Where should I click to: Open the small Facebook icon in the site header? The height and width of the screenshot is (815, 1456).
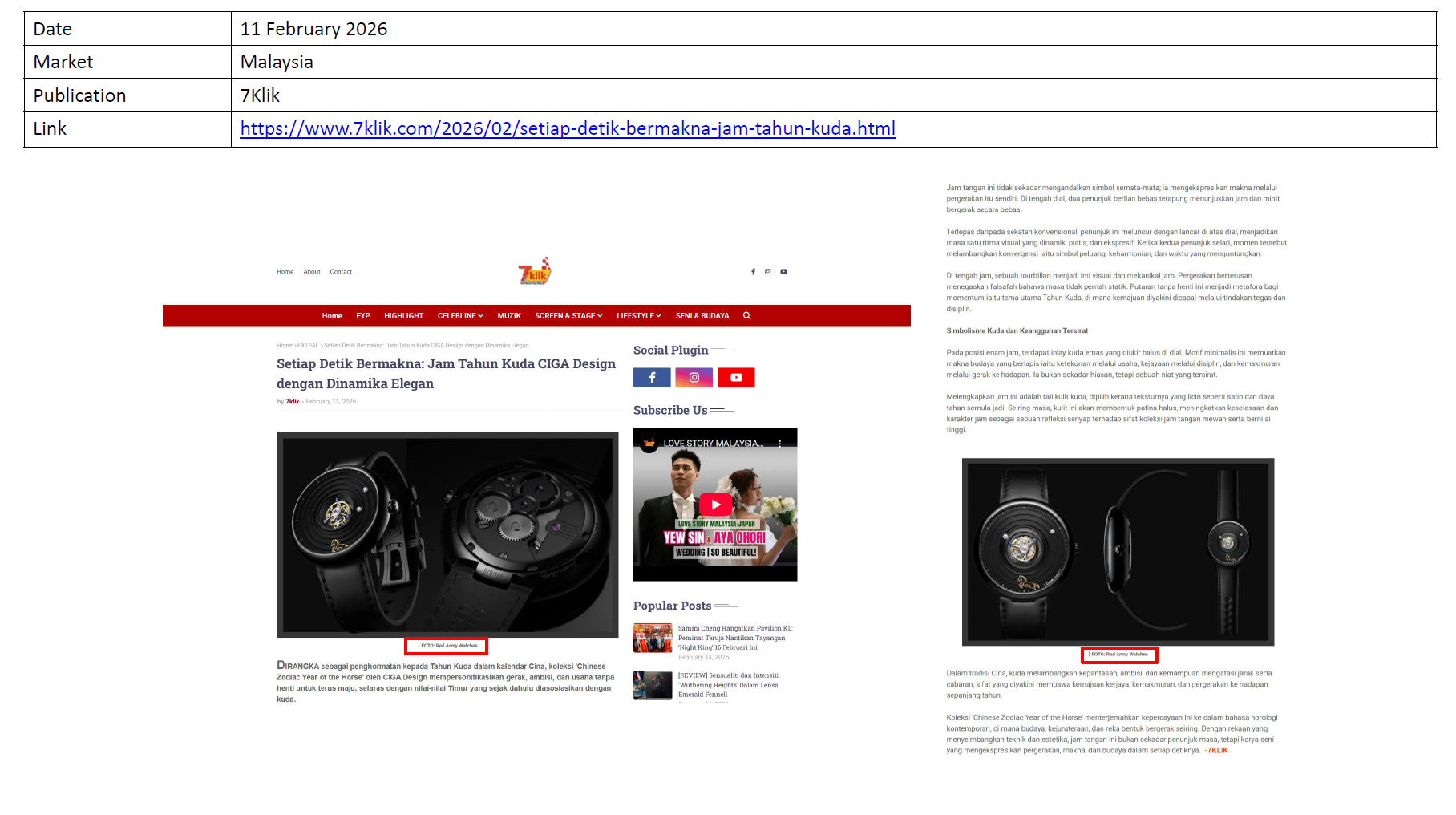point(753,272)
